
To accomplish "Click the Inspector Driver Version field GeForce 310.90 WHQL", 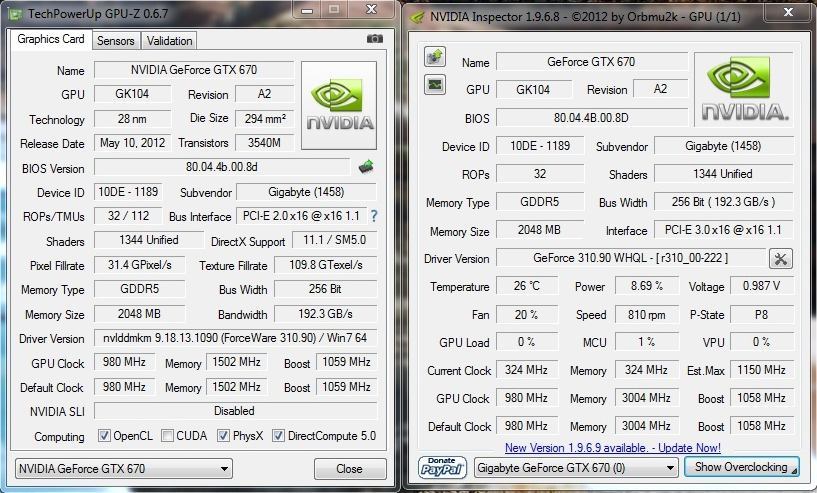I will coord(630,258).
